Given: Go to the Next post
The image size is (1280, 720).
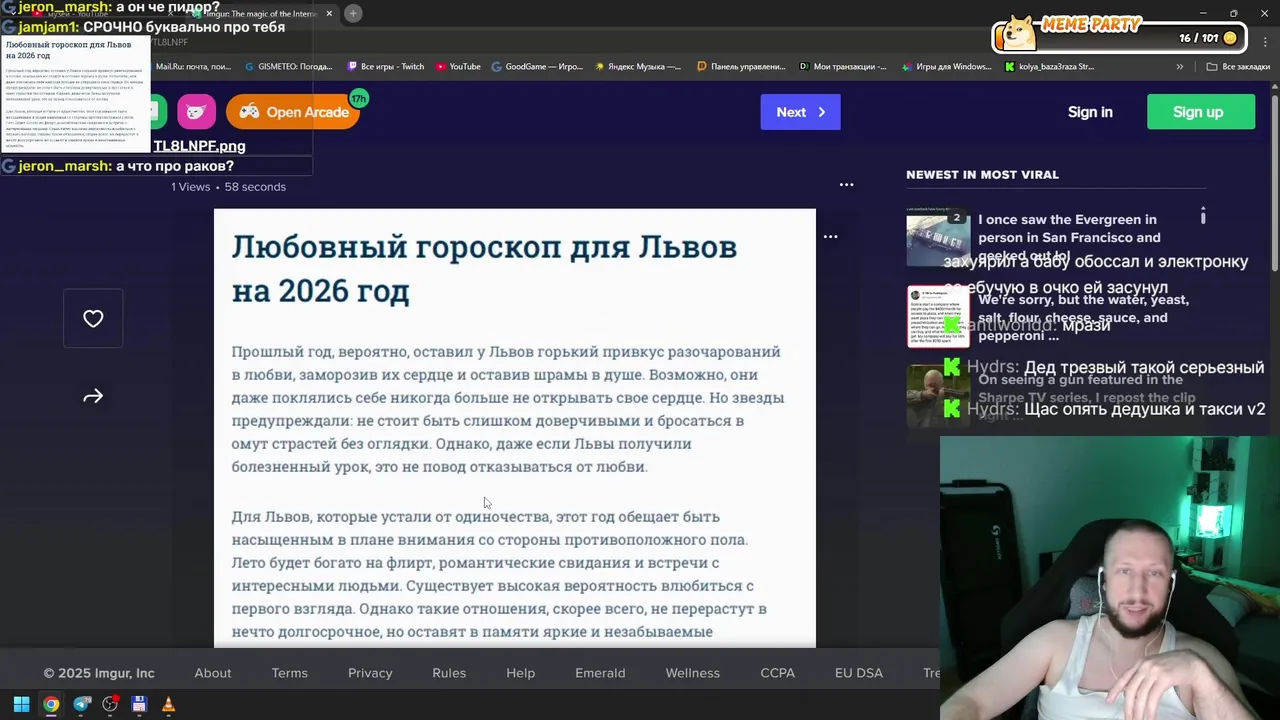Looking at the screenshot, I should pos(800,112).
